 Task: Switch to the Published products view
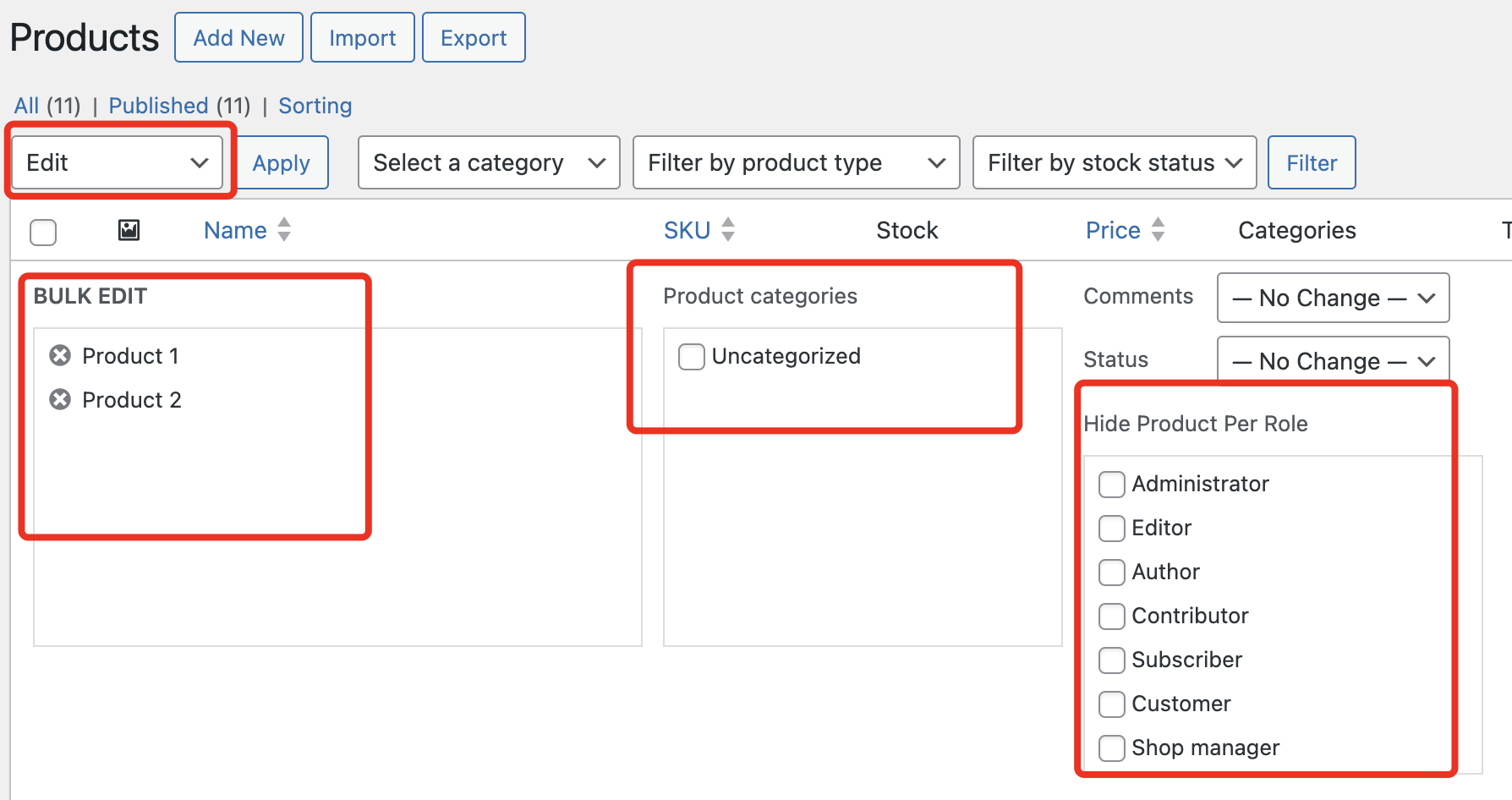[x=158, y=106]
